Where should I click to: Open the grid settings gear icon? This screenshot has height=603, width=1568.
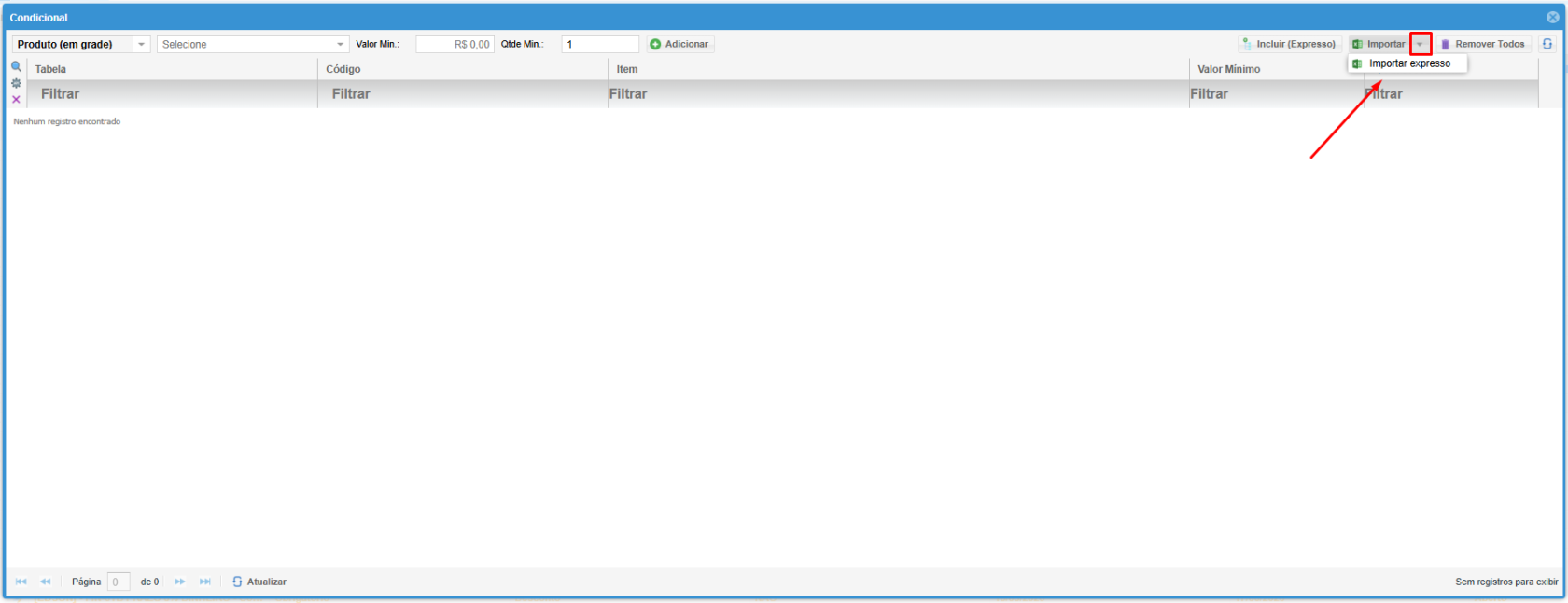[x=16, y=83]
